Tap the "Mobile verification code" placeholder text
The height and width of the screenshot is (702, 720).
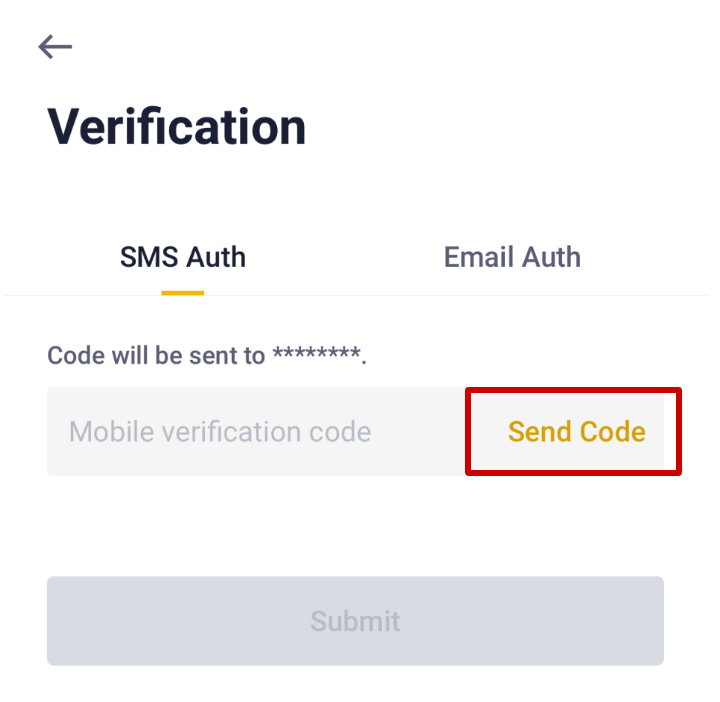[x=220, y=432]
